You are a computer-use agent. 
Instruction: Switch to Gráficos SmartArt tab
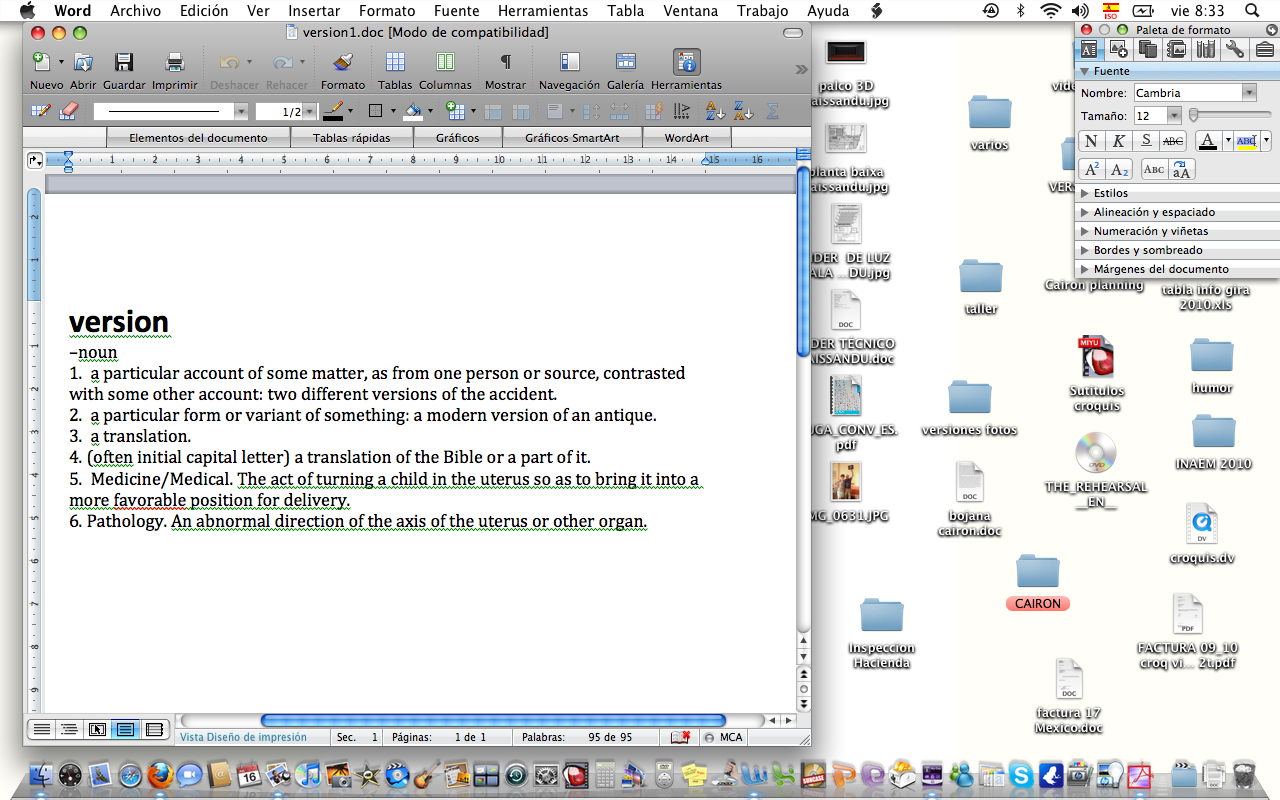(x=571, y=138)
